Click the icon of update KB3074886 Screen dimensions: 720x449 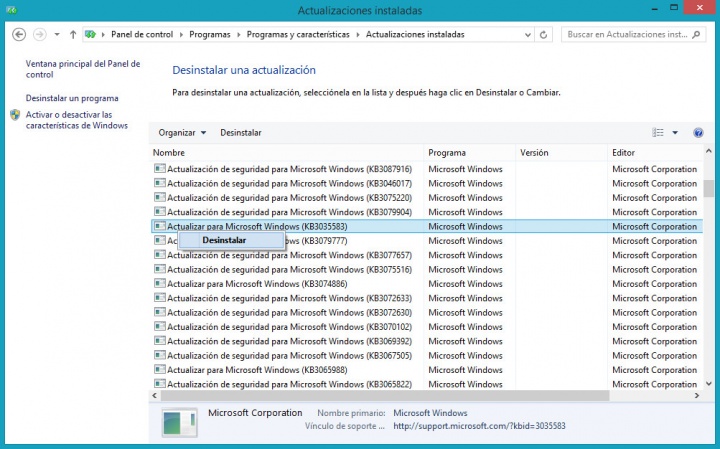point(160,283)
